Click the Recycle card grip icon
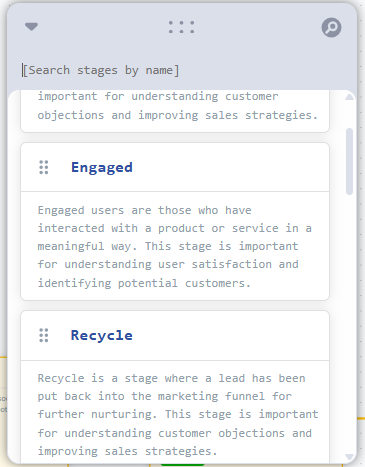 click(x=44, y=335)
